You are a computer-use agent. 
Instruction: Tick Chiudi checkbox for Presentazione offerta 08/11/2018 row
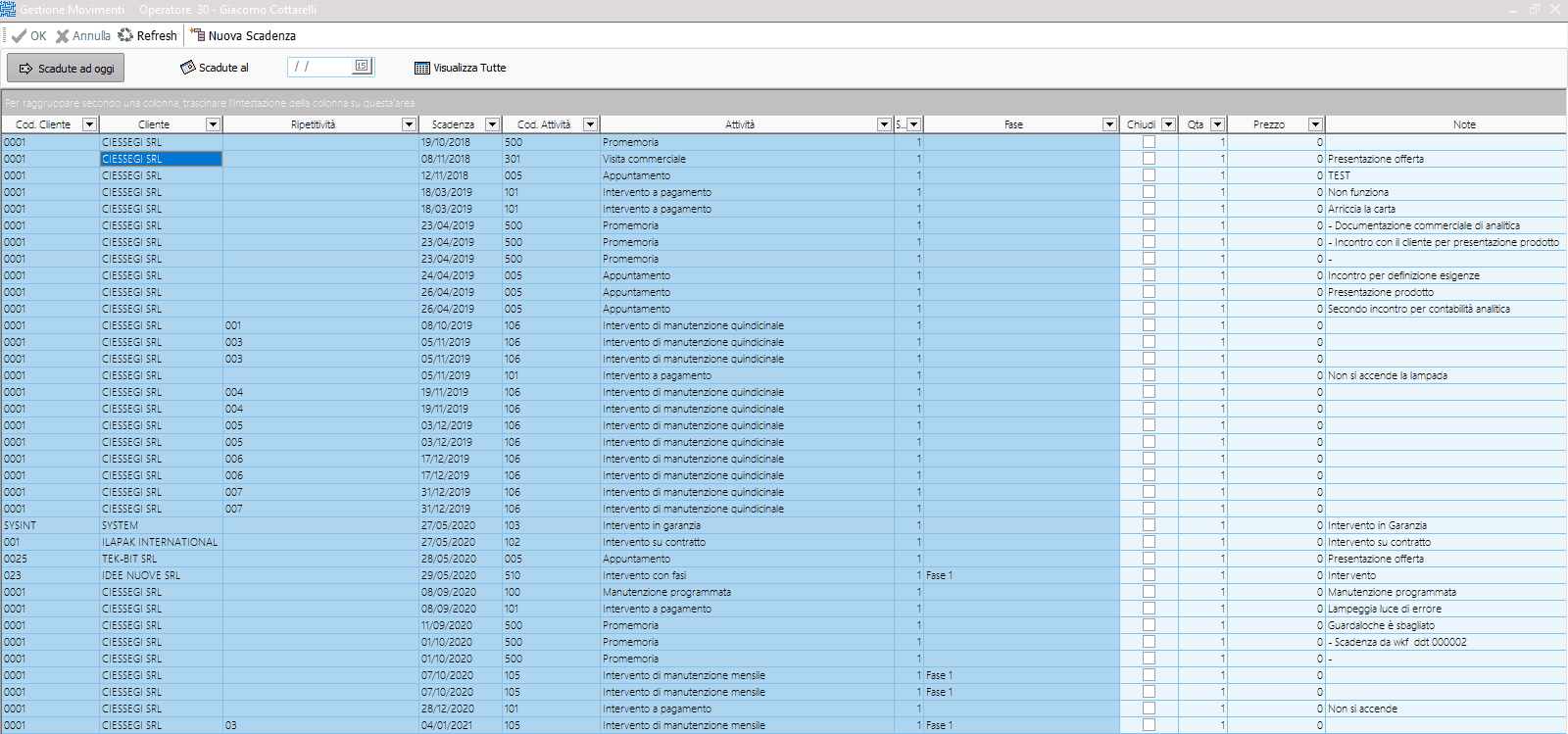(1149, 159)
